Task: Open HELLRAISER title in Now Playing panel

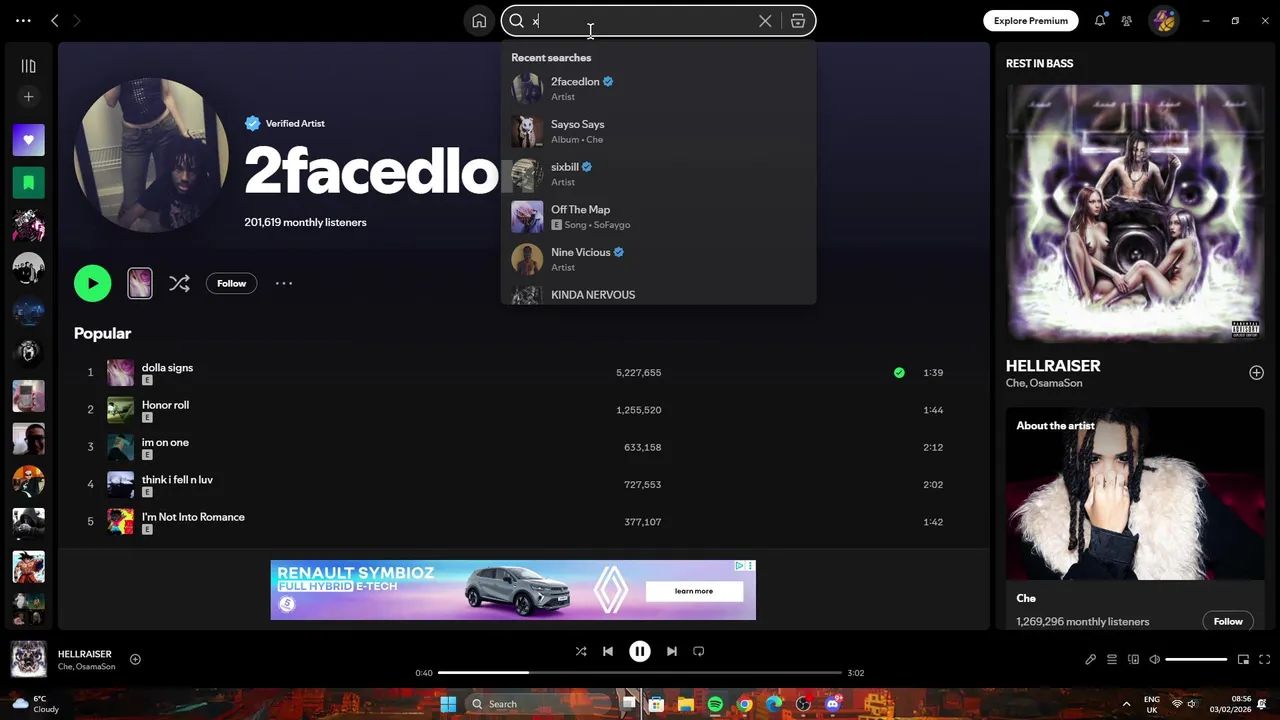Action: (1053, 366)
